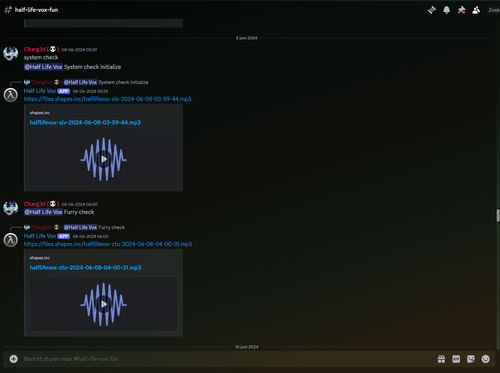Focus the 'Bericht sturen naar' message input

227,359
